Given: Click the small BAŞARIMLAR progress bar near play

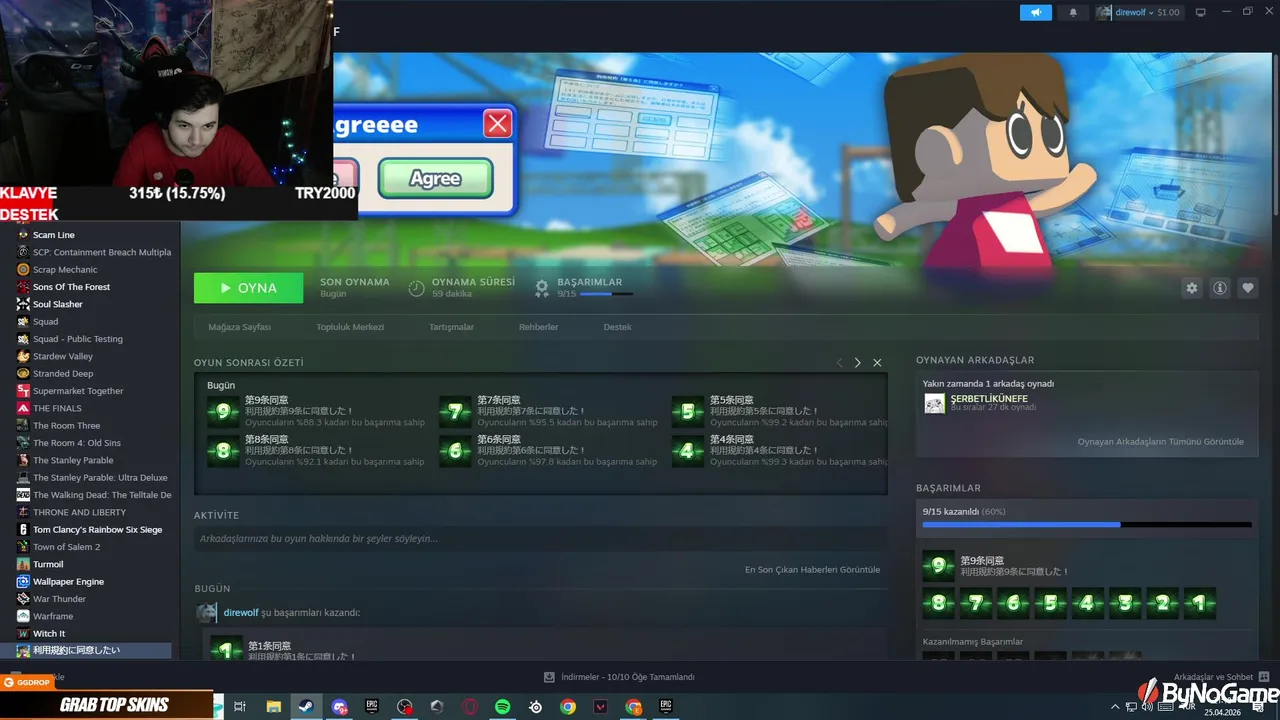Looking at the screenshot, I should tap(606, 294).
